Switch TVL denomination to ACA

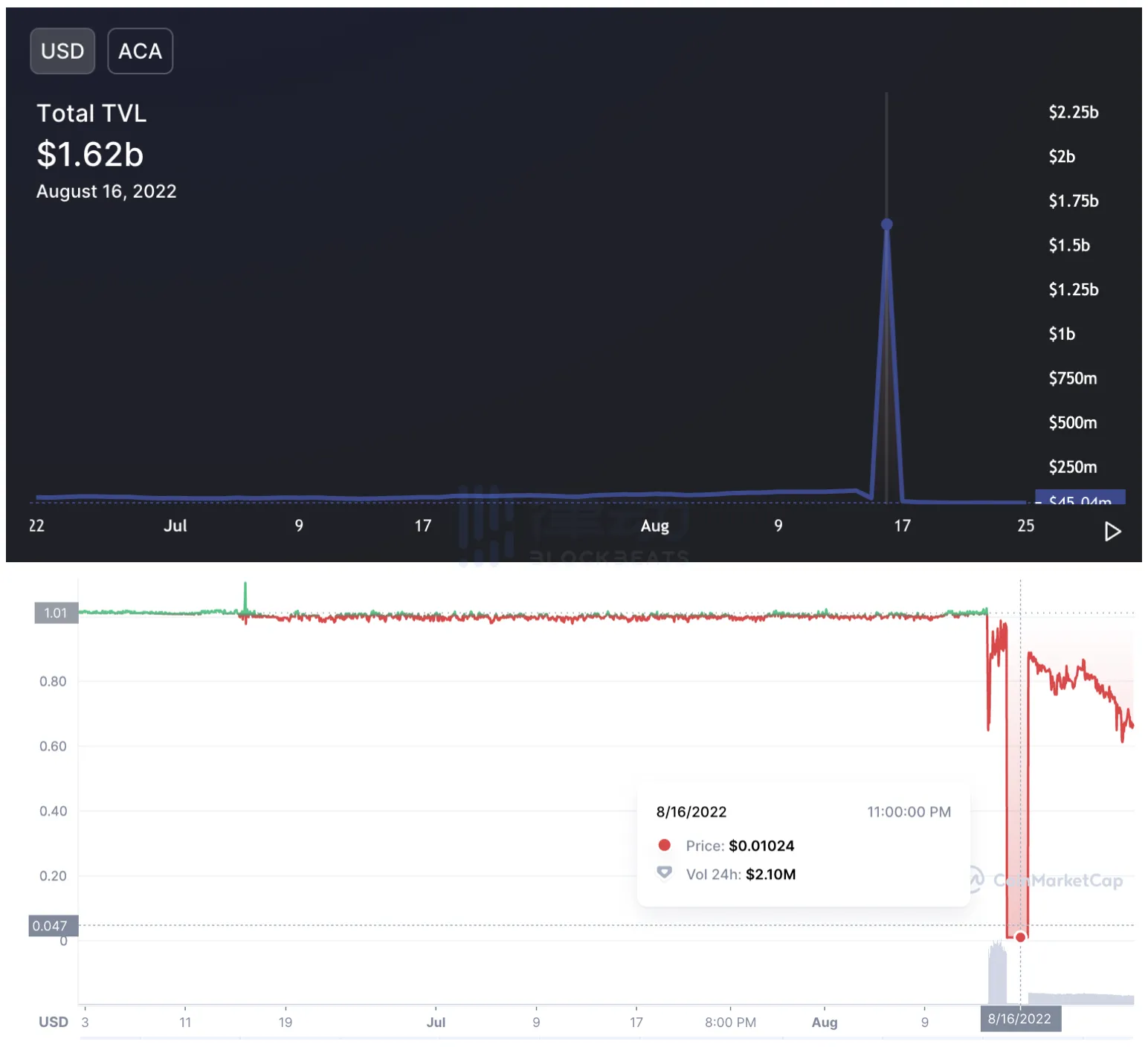pos(140,51)
